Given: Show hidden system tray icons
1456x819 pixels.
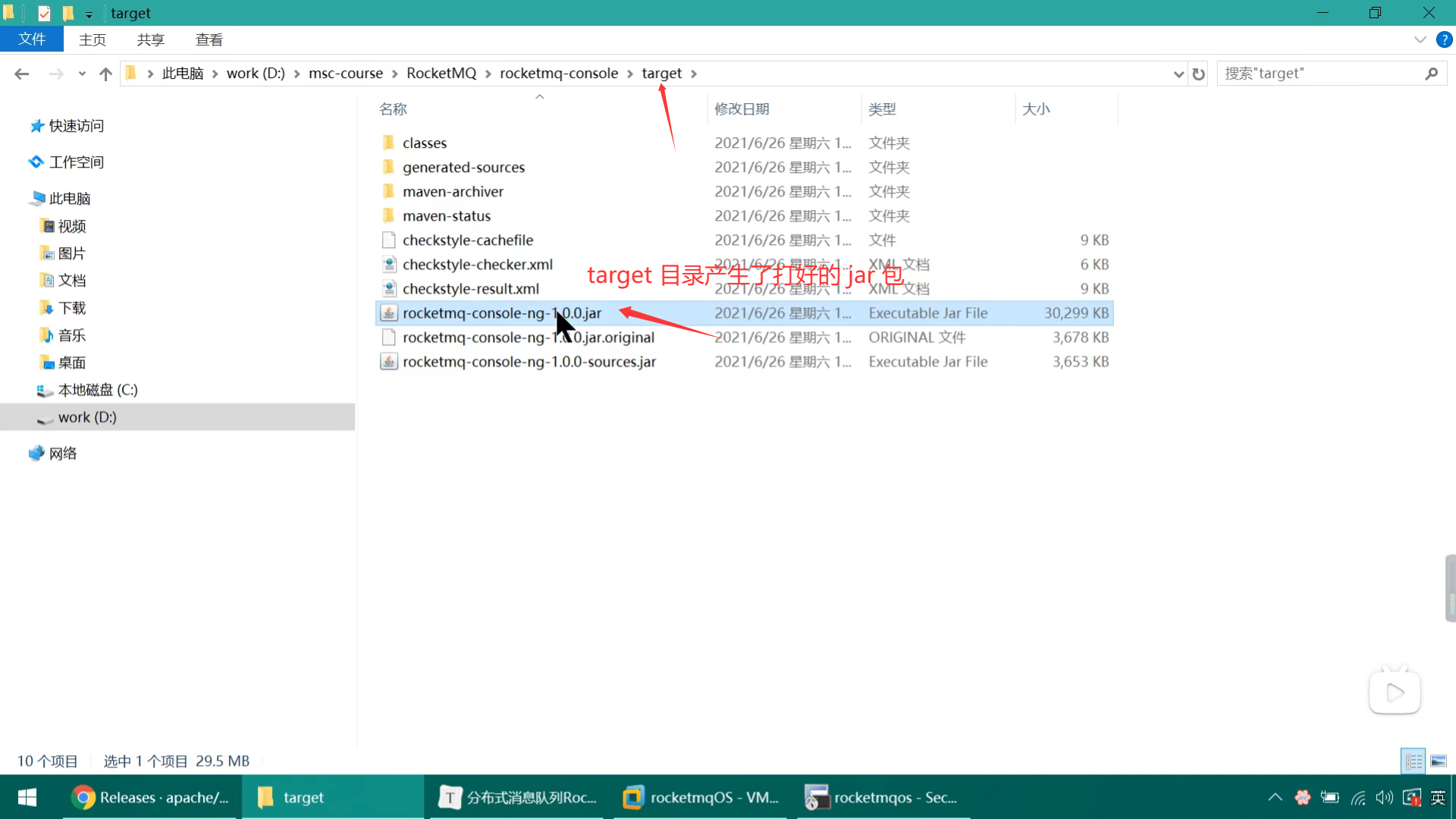Looking at the screenshot, I should pos(1275,797).
